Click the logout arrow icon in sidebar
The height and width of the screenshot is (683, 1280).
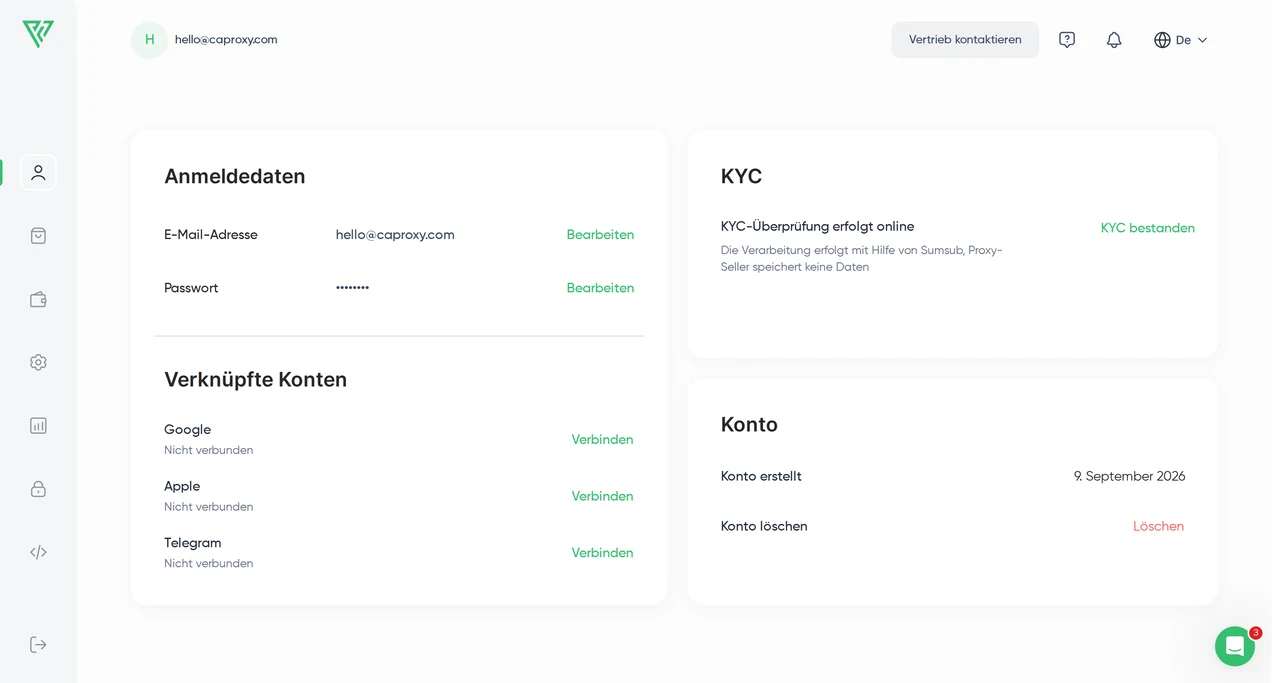pos(38,644)
